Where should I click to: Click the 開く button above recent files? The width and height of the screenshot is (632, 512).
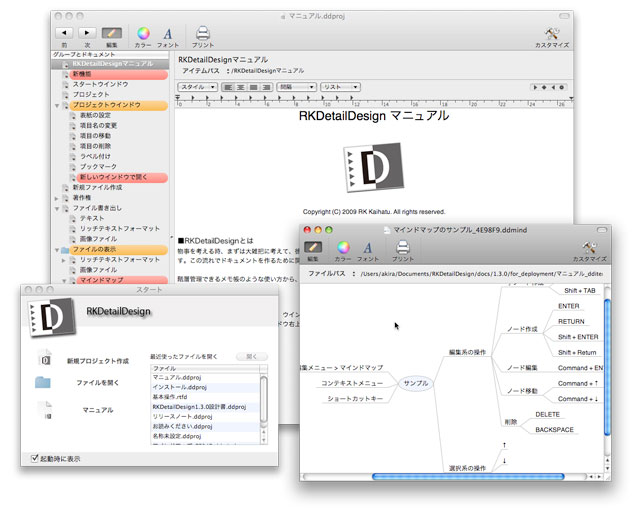pyautogui.click(x=252, y=356)
